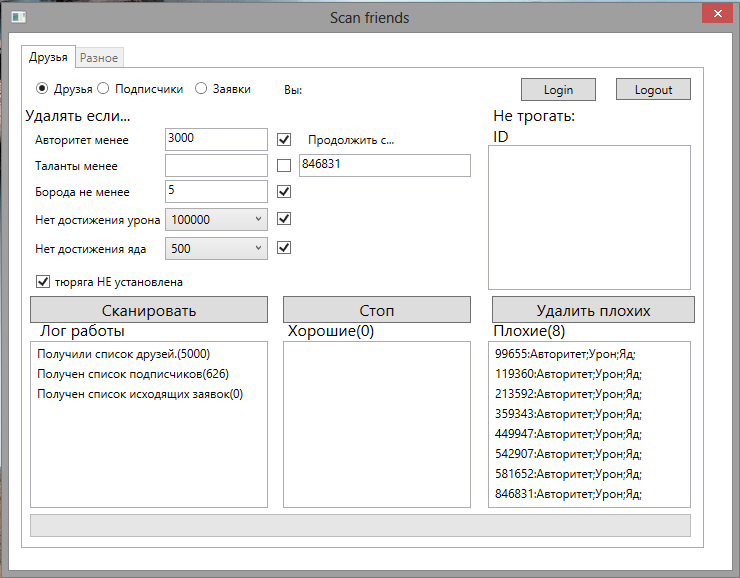This screenshot has height=578, width=740.
Task: Click the Авторитет менее input field
Action: tap(216, 140)
